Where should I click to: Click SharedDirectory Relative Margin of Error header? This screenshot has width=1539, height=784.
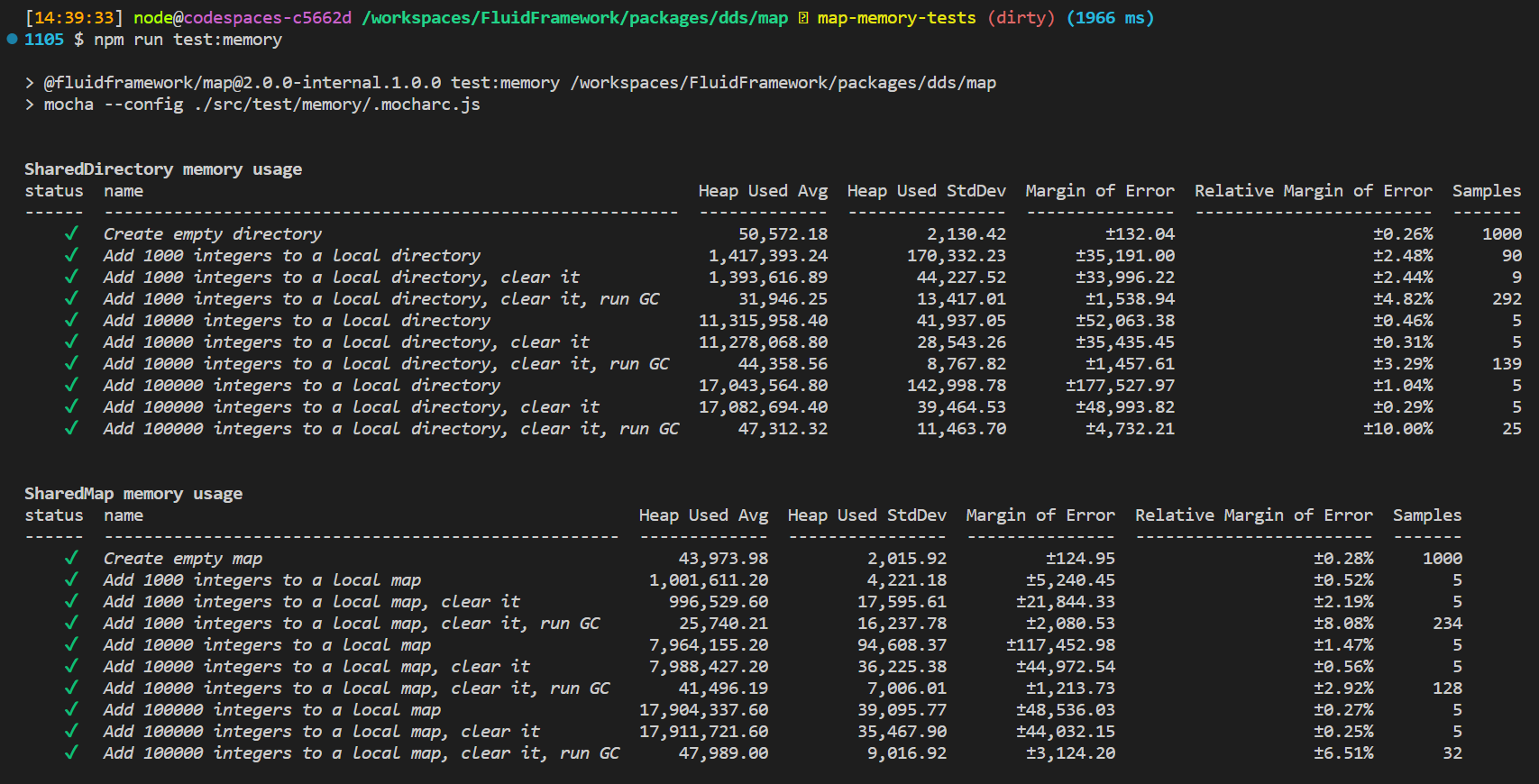pyautogui.click(x=1314, y=191)
